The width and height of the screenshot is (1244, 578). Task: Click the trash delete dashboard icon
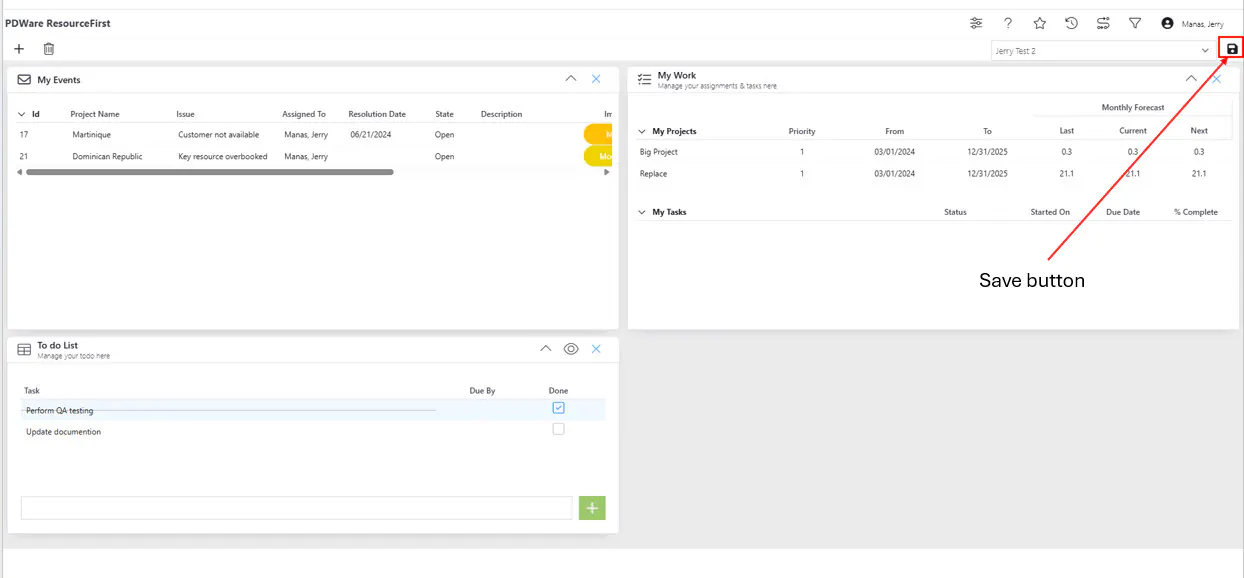coord(48,49)
